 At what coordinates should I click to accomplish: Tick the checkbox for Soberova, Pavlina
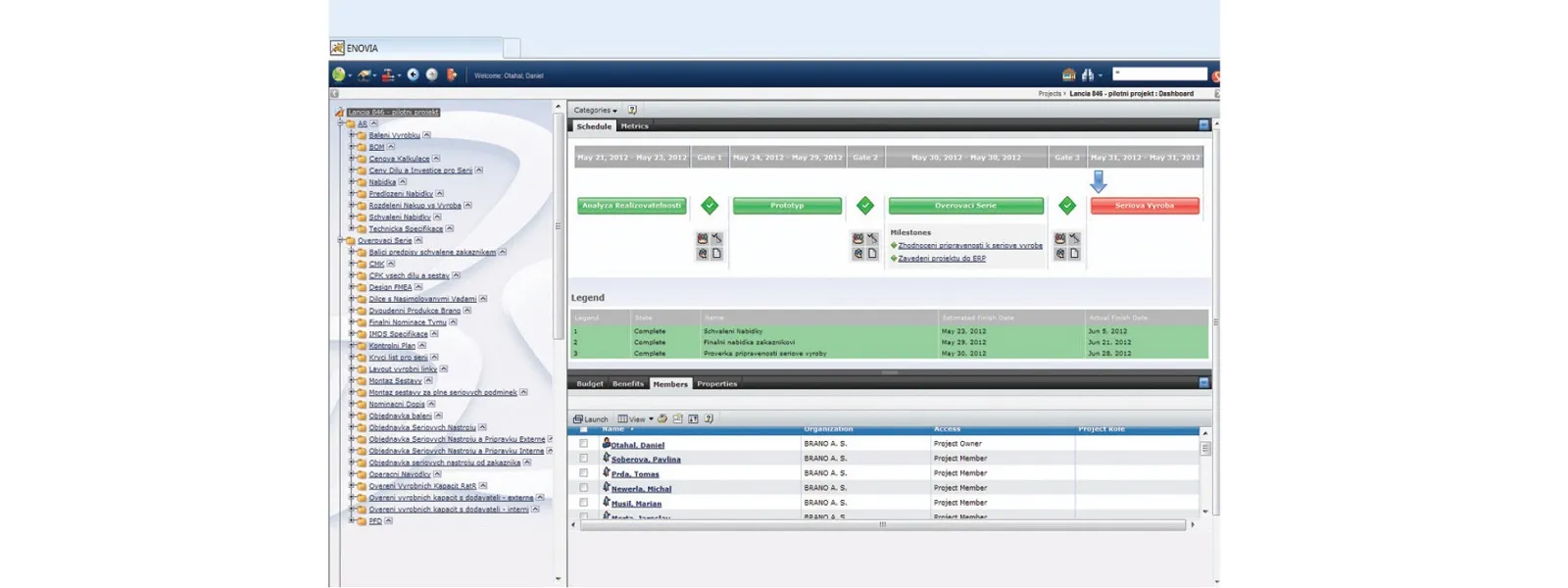coord(584,459)
